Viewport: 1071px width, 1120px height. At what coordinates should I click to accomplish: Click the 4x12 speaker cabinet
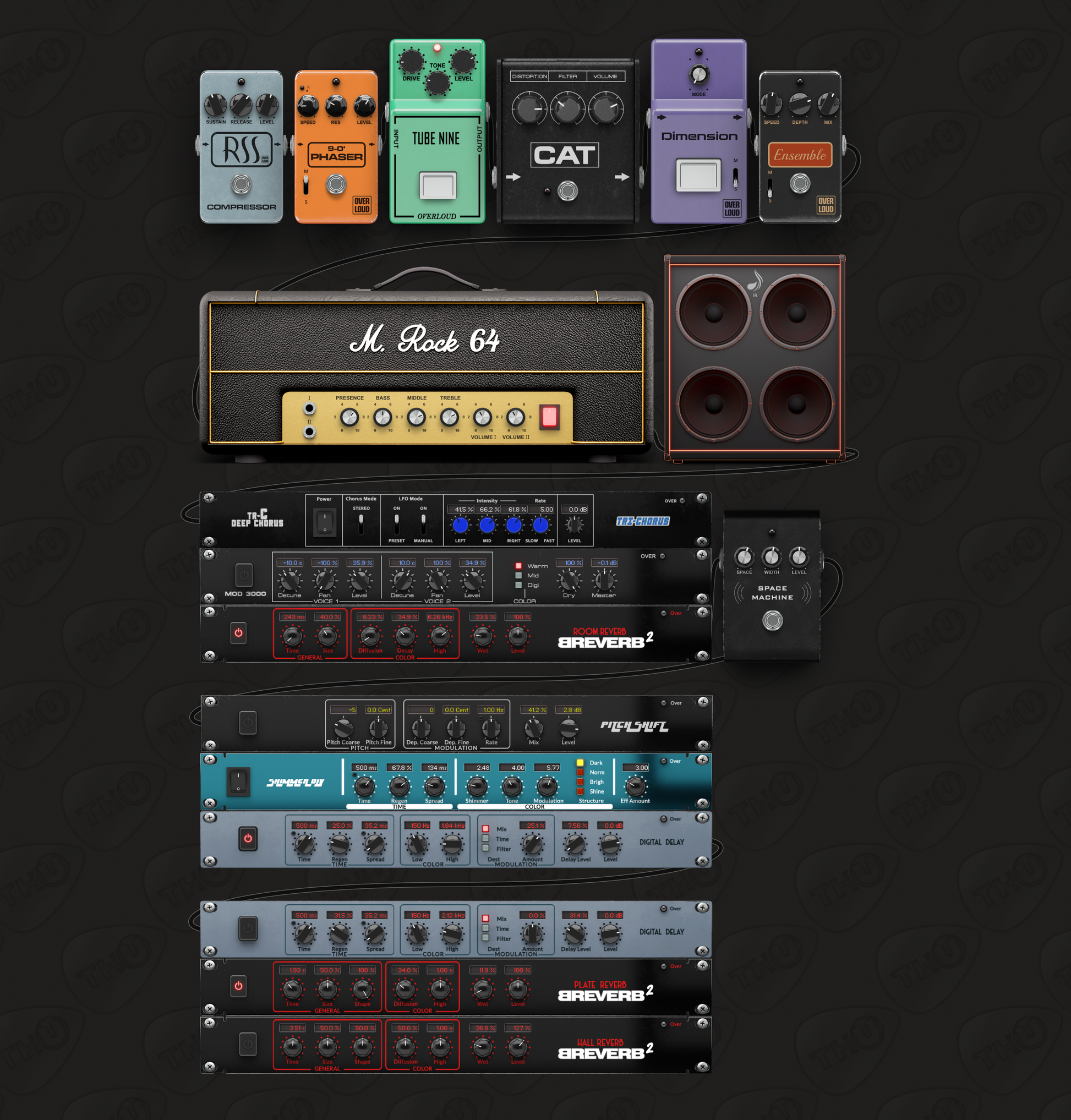pos(754,357)
